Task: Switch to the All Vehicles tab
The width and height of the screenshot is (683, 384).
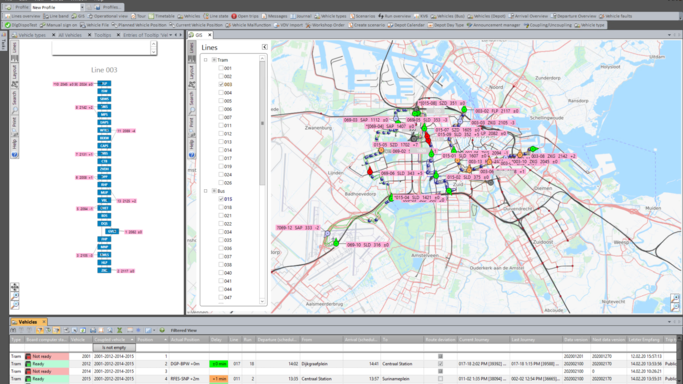Action: pyautogui.click(x=70, y=35)
